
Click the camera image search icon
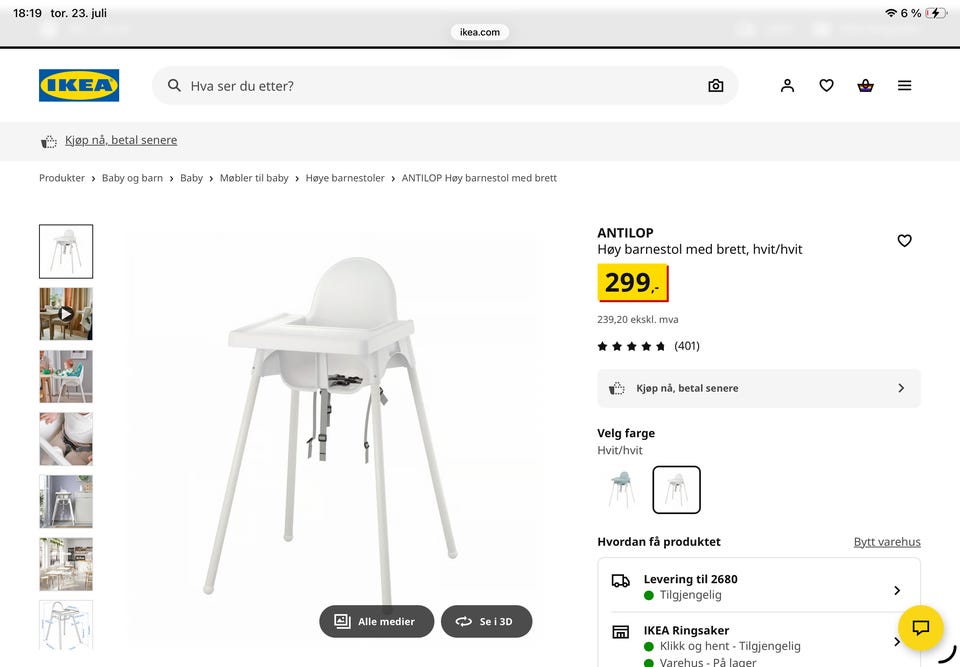point(715,86)
